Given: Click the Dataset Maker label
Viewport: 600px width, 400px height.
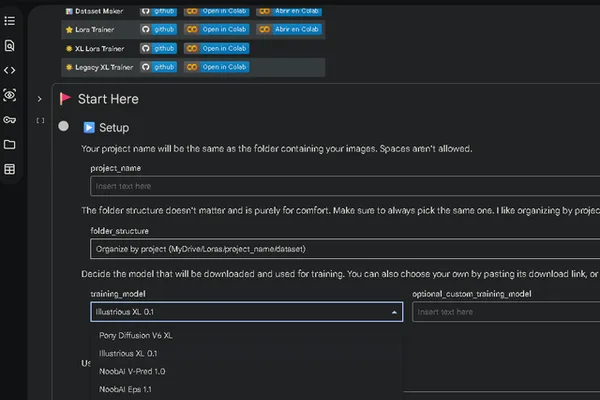Looking at the screenshot, I should [99, 11].
